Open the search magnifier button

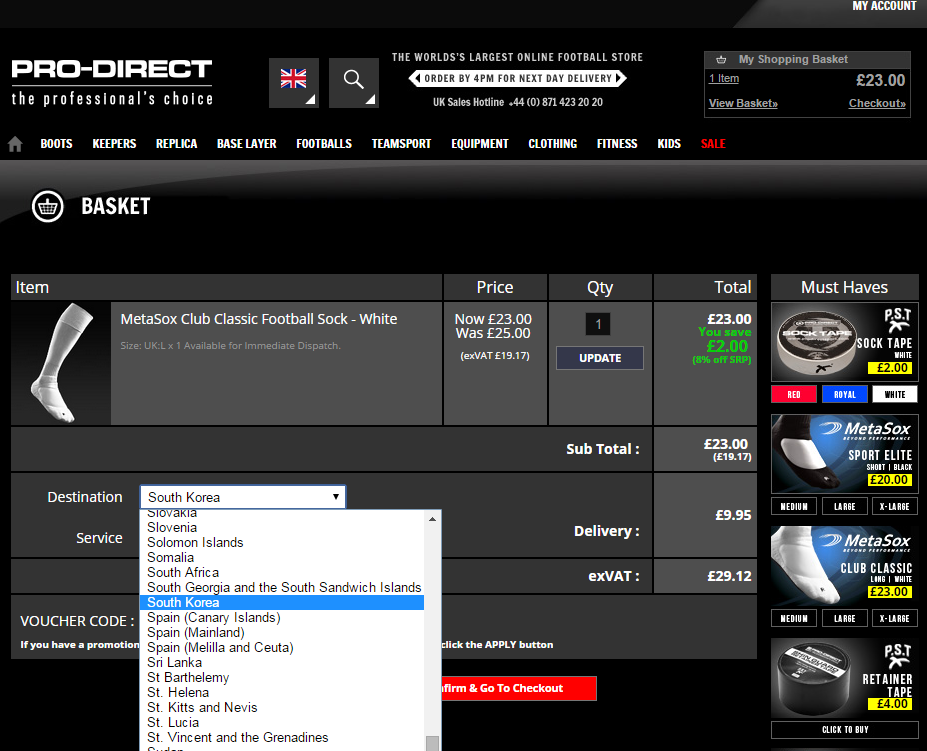(354, 83)
